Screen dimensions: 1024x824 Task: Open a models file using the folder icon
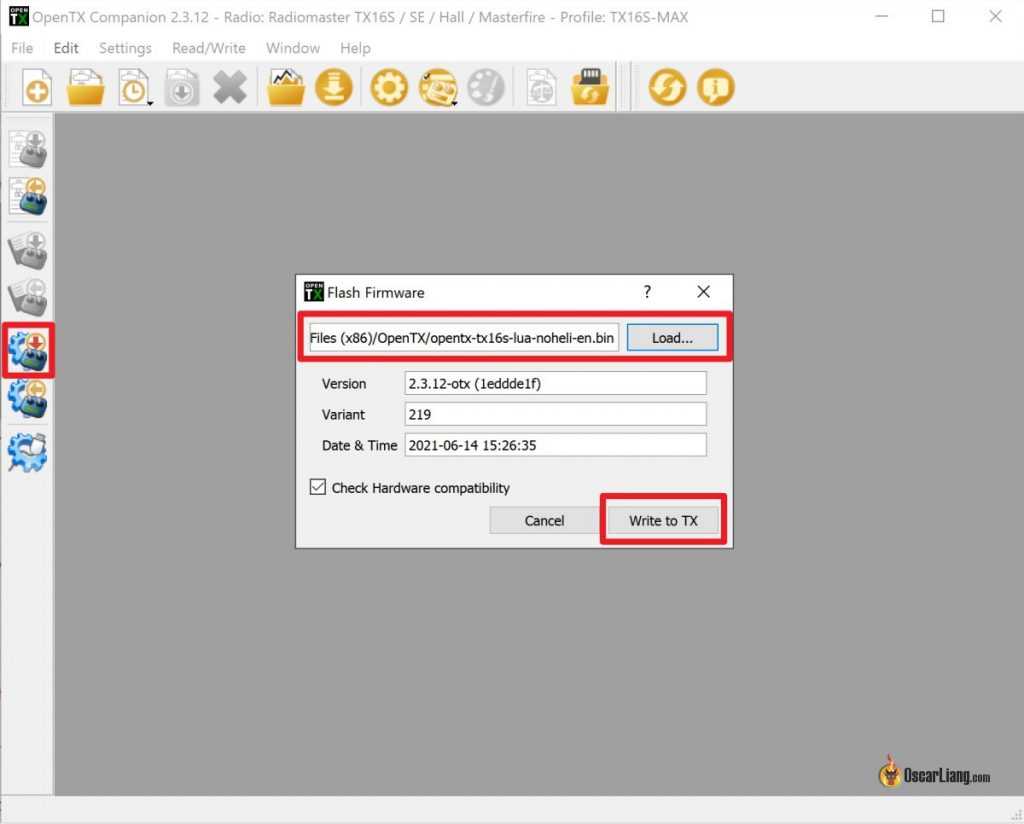point(86,88)
